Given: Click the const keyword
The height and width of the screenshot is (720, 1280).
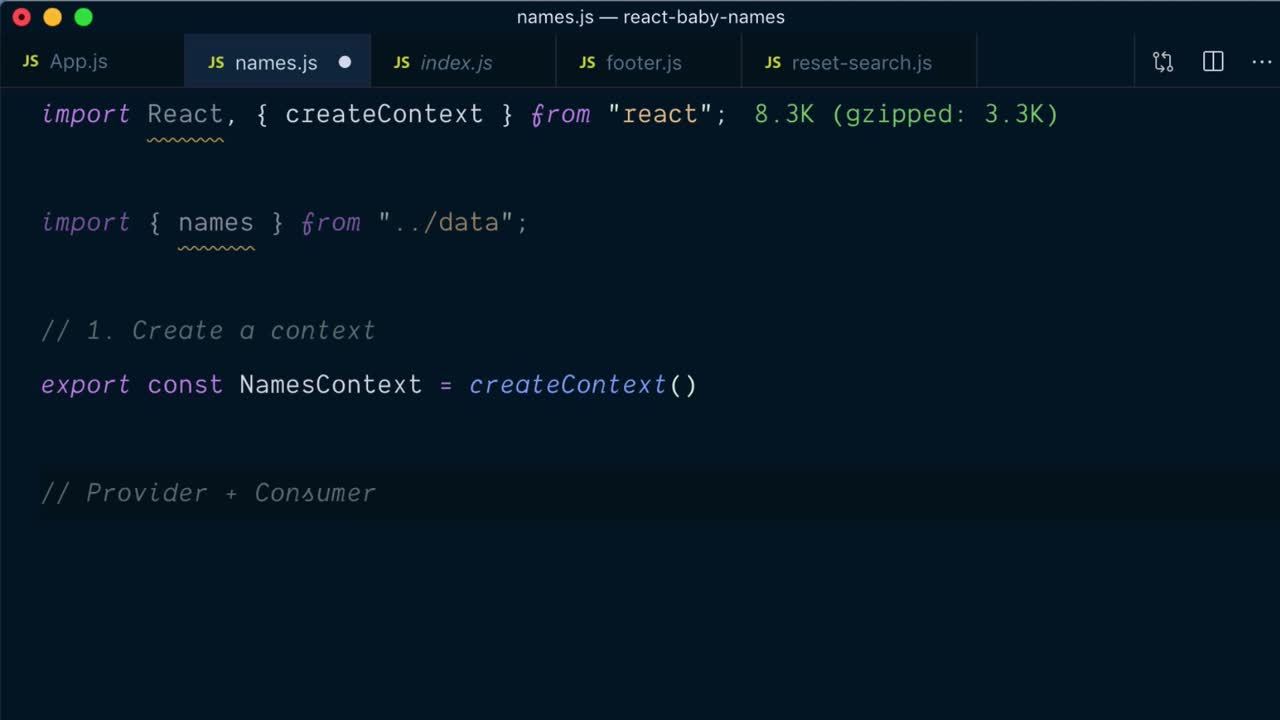Looking at the screenshot, I should 185,385.
